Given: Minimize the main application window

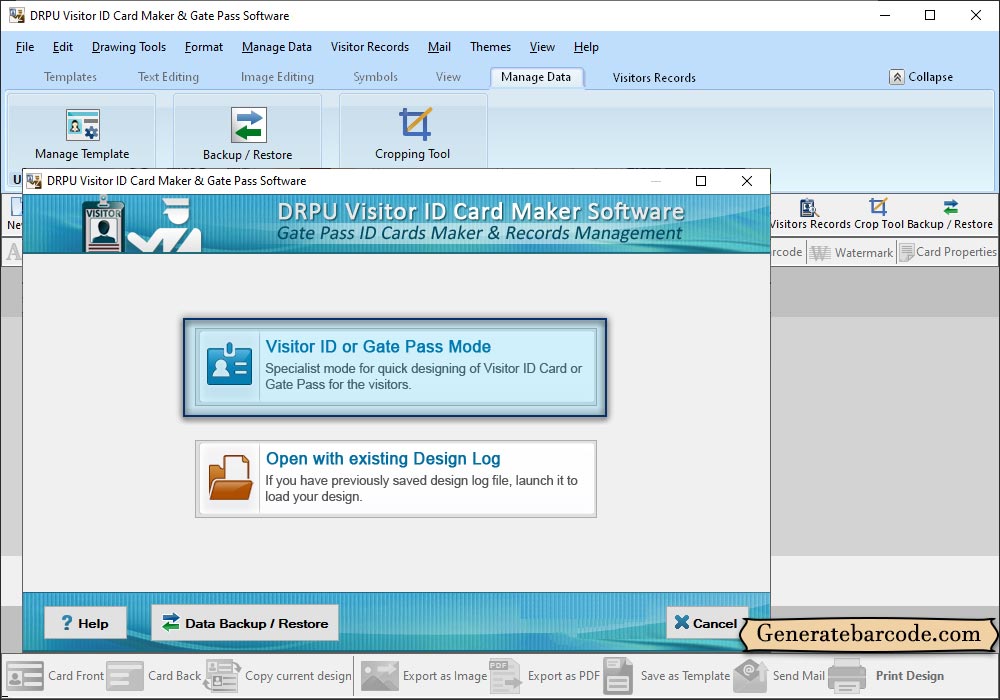Looking at the screenshot, I should pyautogui.click(x=885, y=15).
